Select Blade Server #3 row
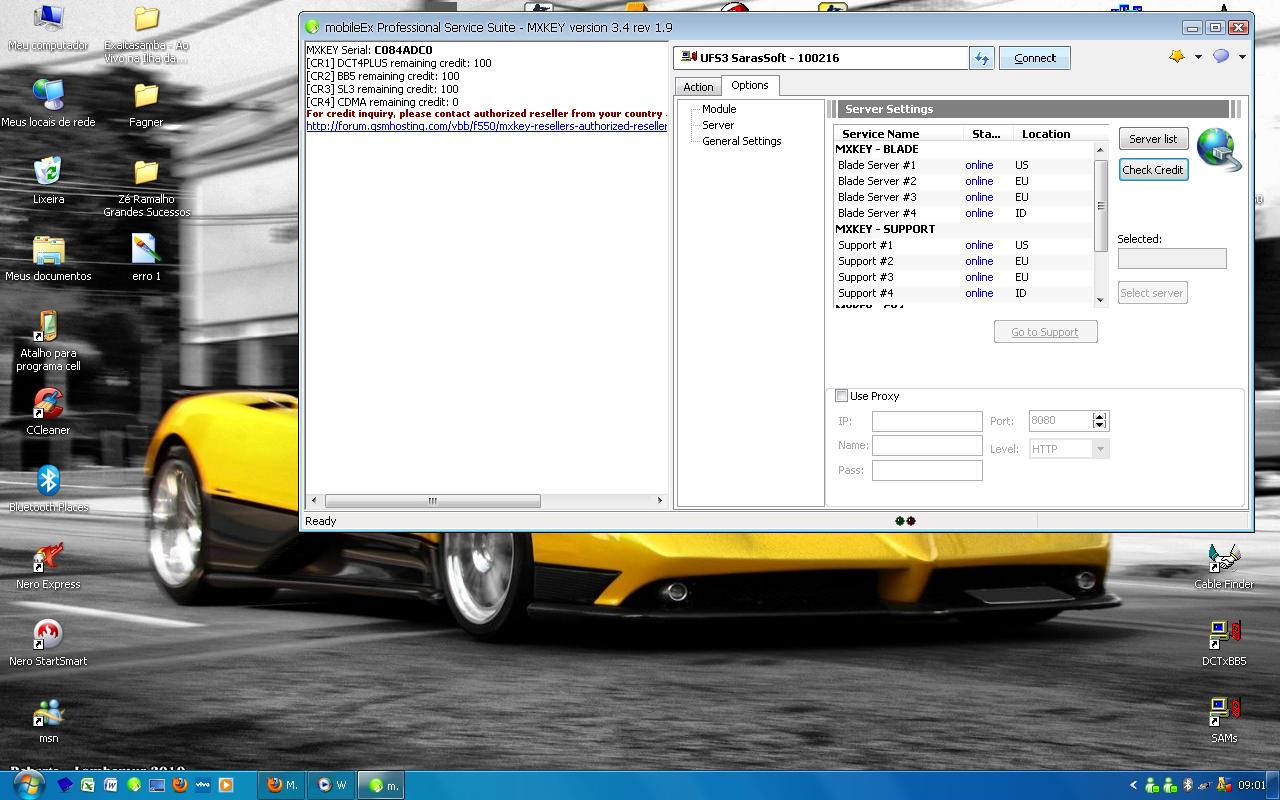This screenshot has height=800, width=1280. [x=876, y=197]
